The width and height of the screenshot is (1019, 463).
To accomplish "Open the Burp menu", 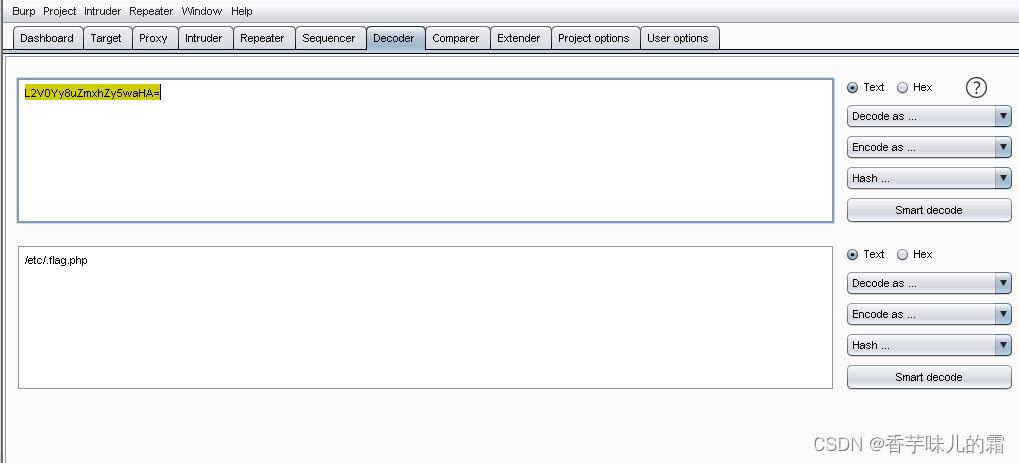I will [23, 11].
